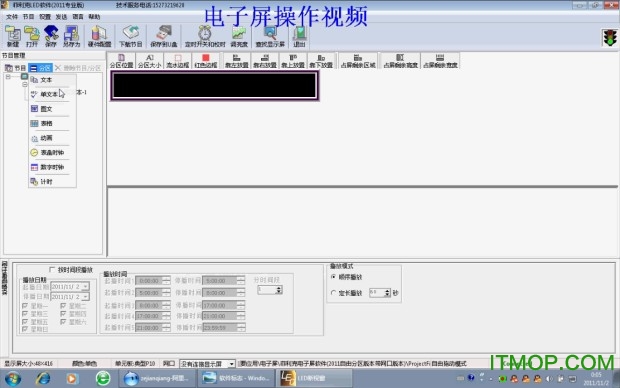Open the 文件 menu
Screen dimensions: 620x388
12,17
